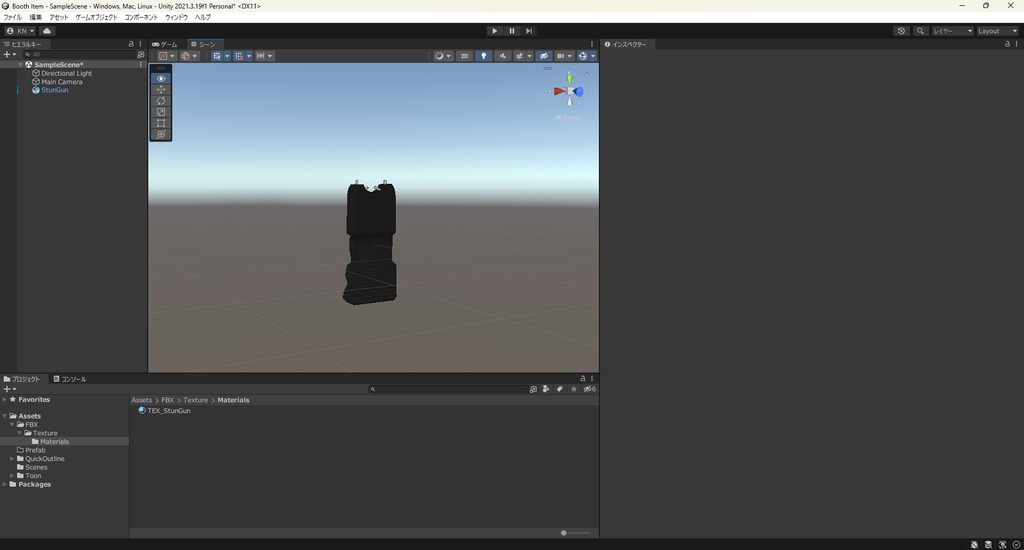Collapse the SampleScene hierarchy node
Screen dimensions: 1024x550
pos(20,65)
